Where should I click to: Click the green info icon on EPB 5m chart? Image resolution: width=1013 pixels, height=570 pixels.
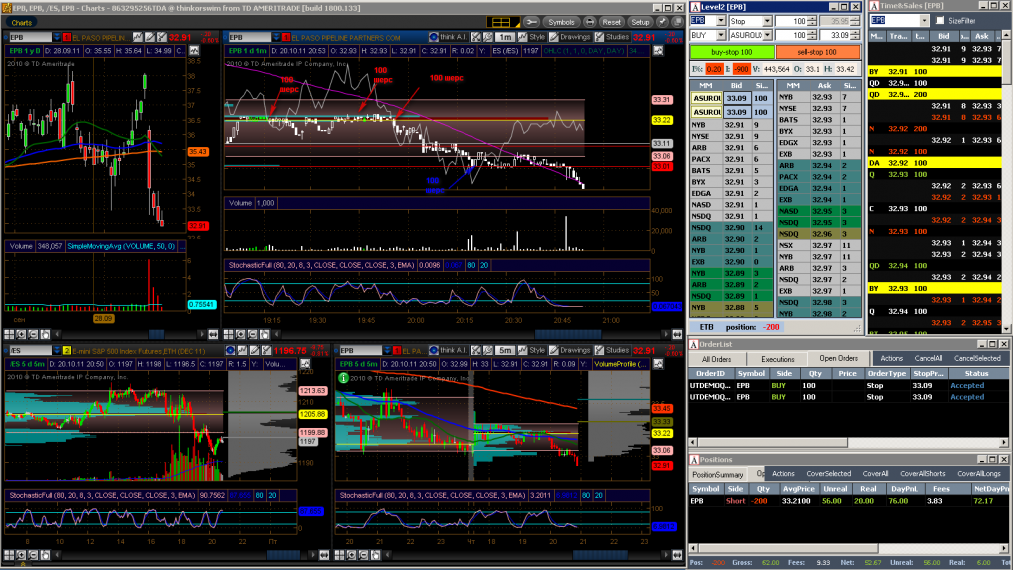344,378
